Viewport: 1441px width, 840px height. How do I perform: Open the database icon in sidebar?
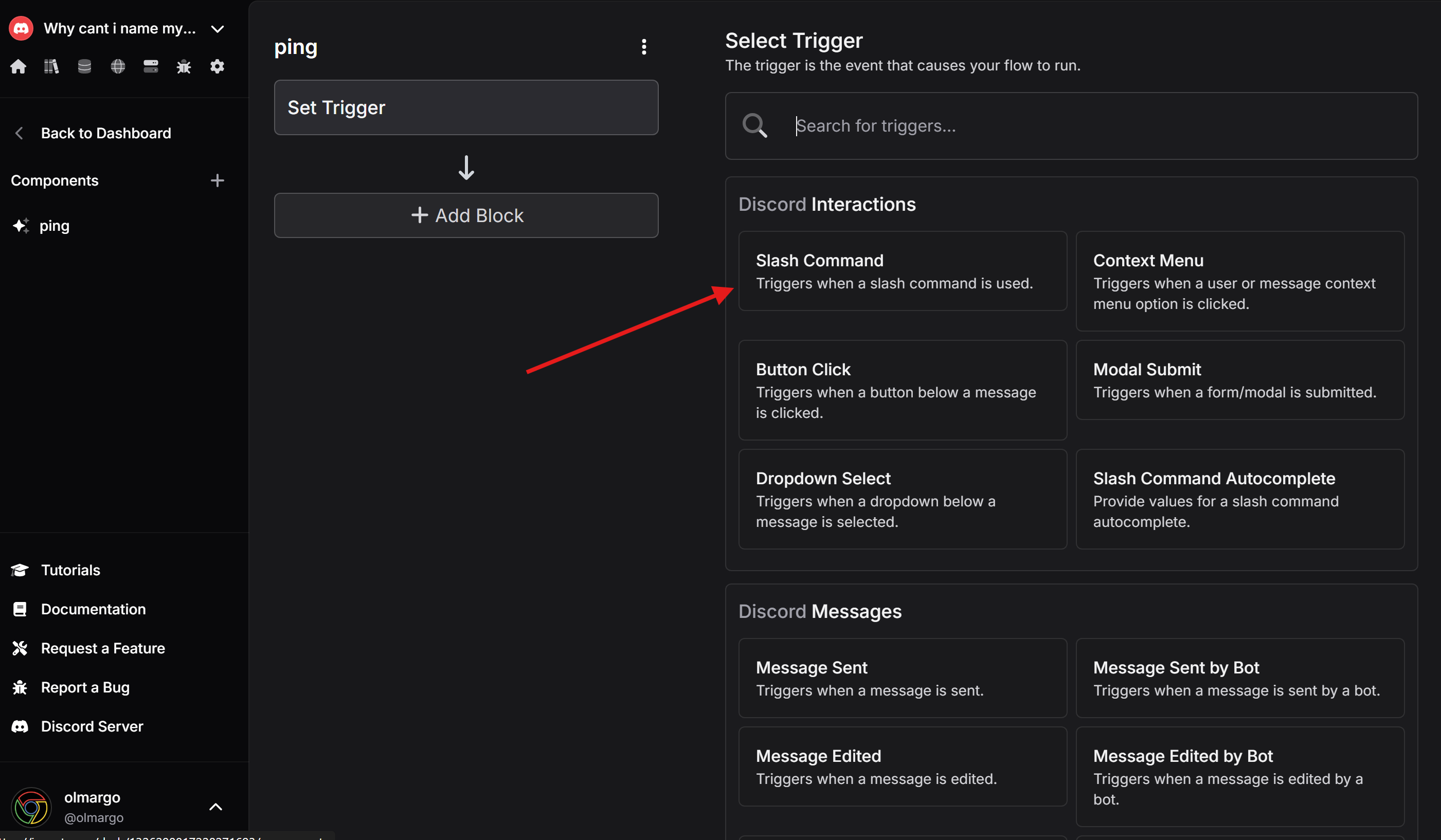point(85,66)
